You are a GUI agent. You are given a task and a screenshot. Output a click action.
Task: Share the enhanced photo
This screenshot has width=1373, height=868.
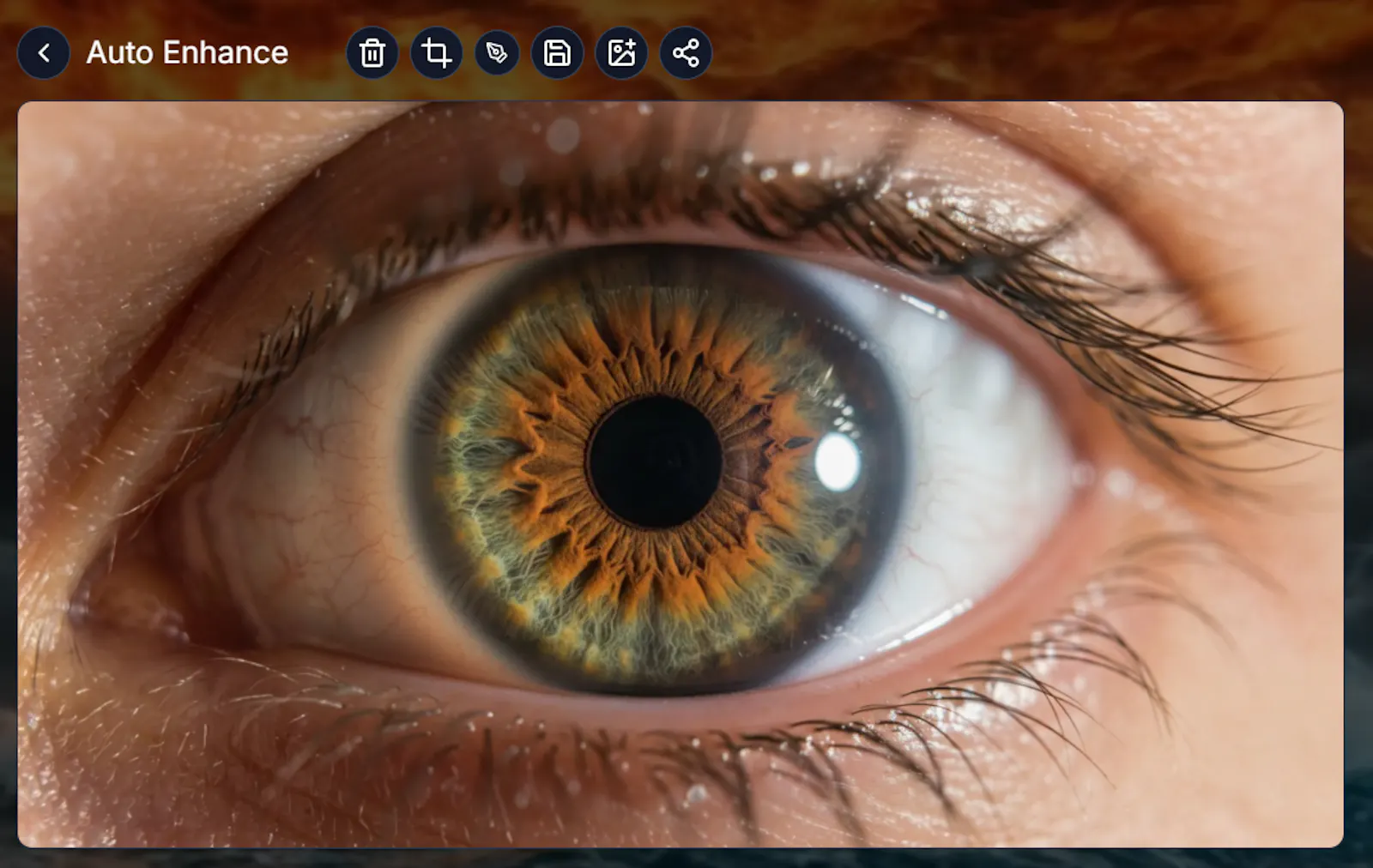coord(686,53)
